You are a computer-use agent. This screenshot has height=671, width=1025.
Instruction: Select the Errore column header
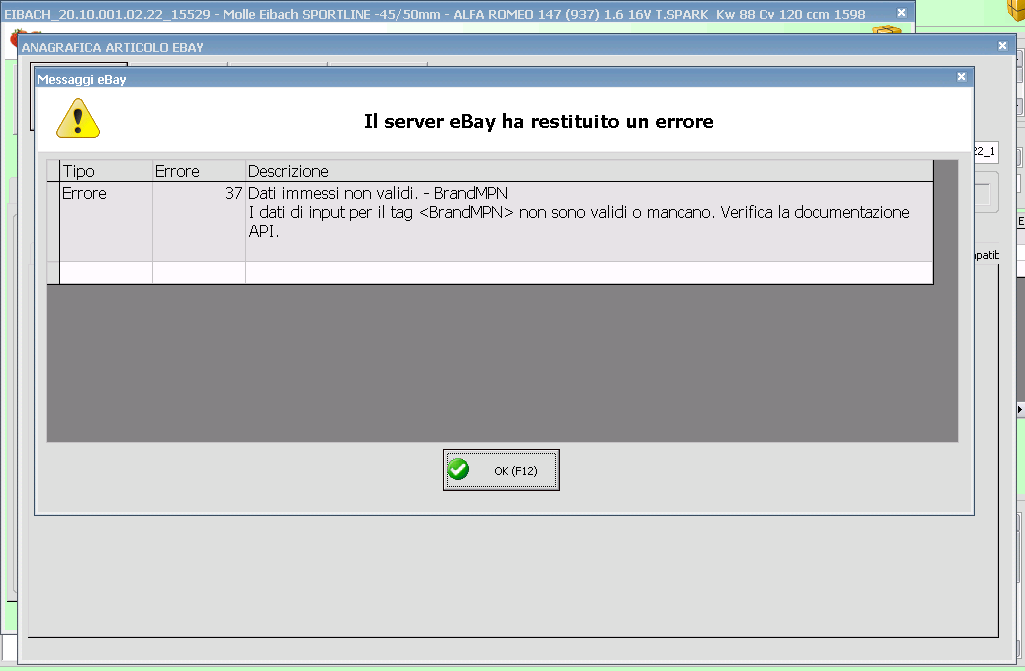[199, 171]
